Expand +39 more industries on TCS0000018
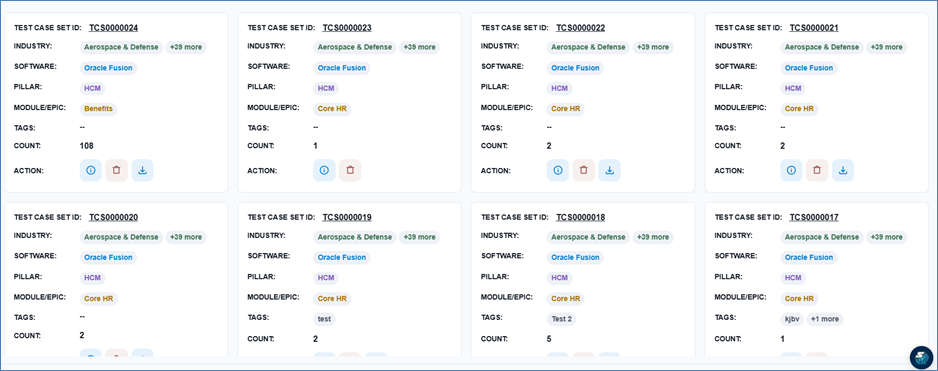 click(x=653, y=237)
